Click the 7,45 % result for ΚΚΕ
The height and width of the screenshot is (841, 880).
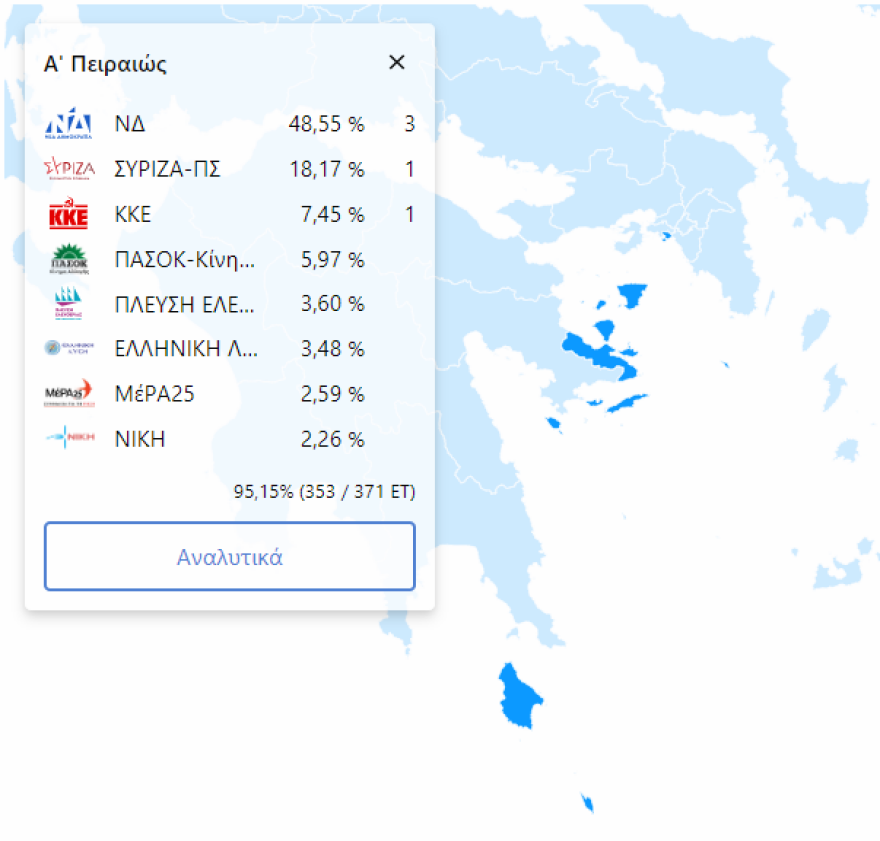pos(332,214)
